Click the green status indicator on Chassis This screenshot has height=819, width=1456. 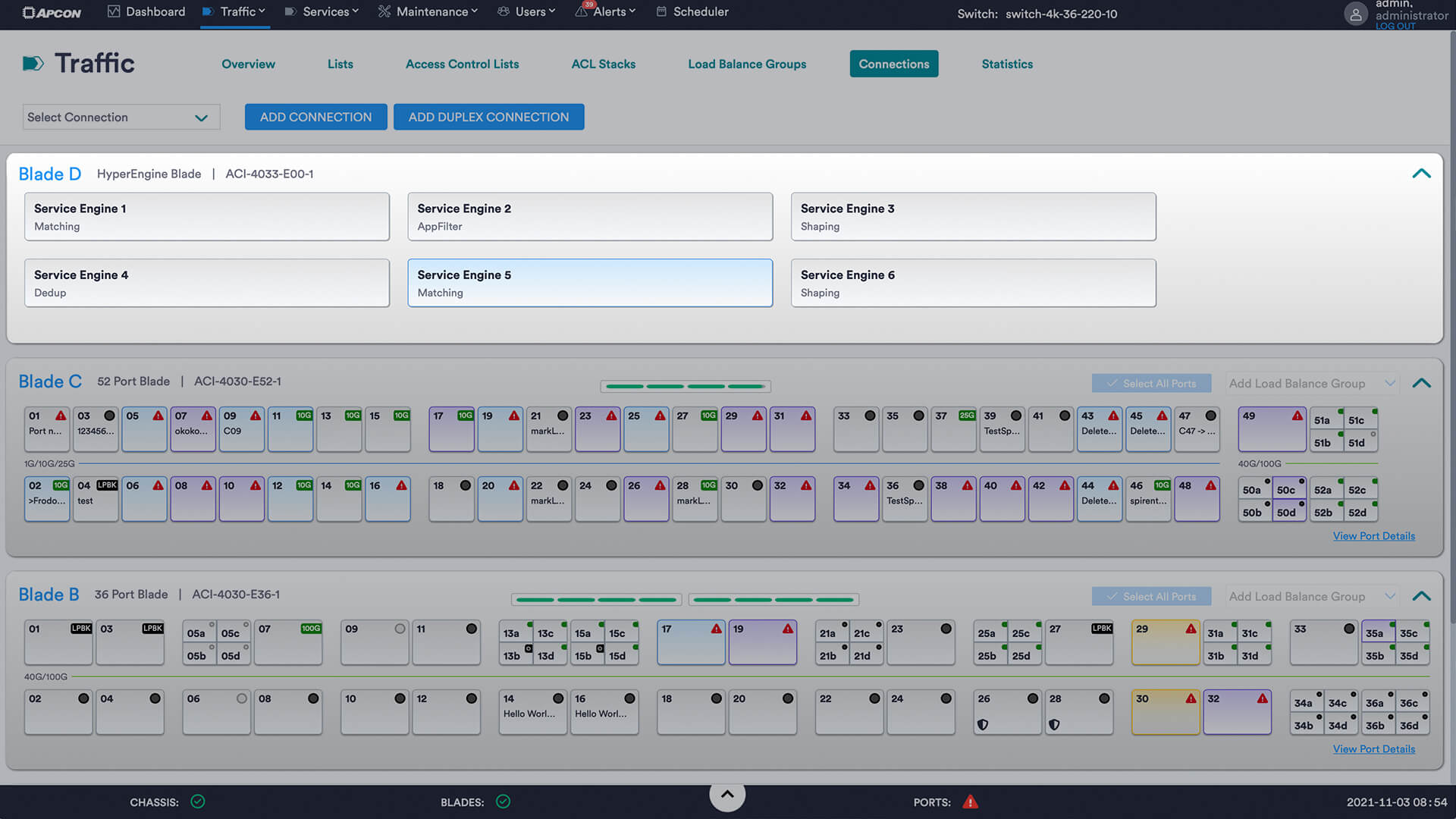point(197,801)
